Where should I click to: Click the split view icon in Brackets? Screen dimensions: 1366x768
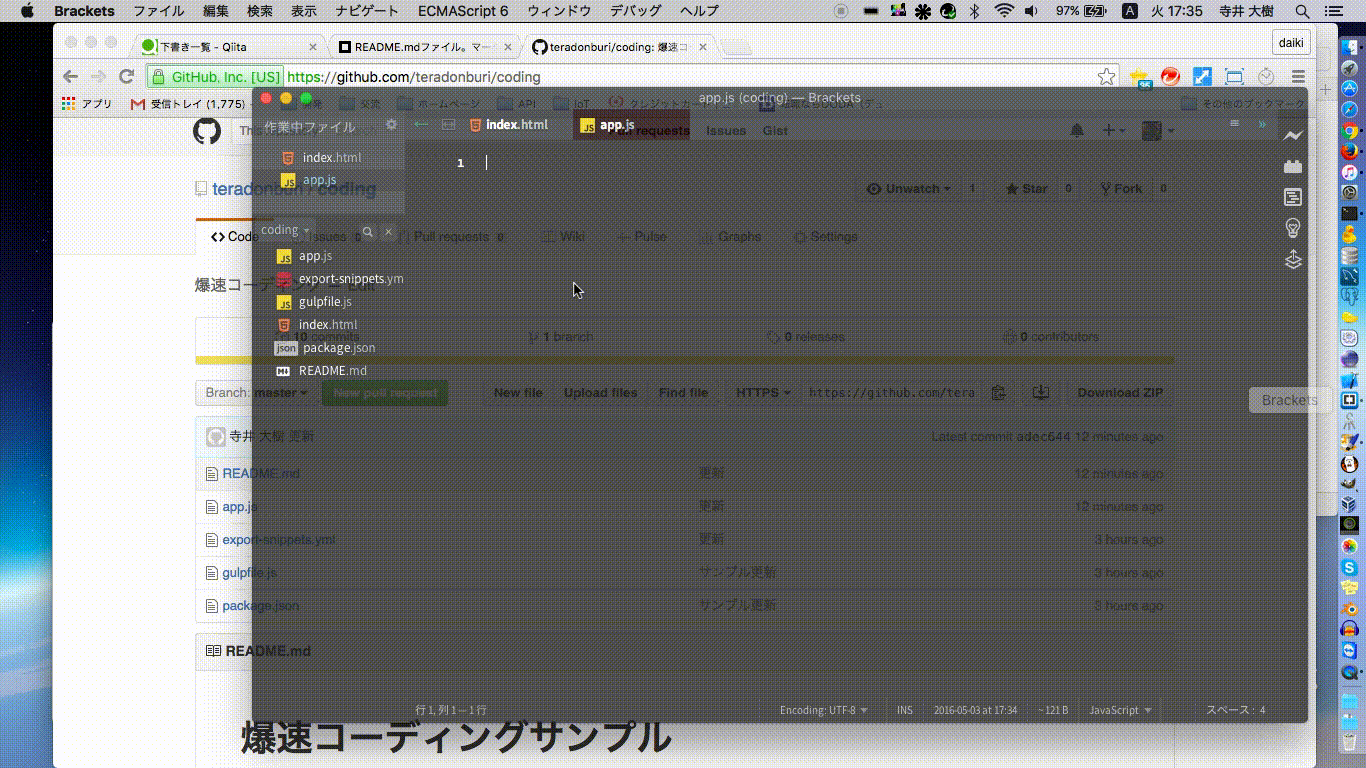click(x=449, y=125)
